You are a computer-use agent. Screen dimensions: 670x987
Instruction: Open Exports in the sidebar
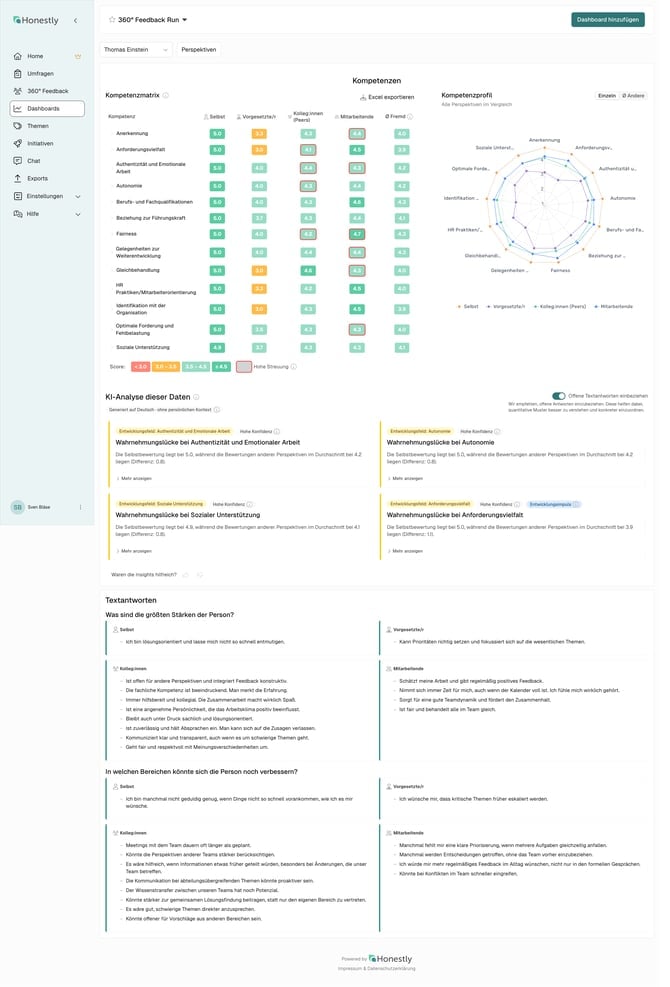pos(47,180)
